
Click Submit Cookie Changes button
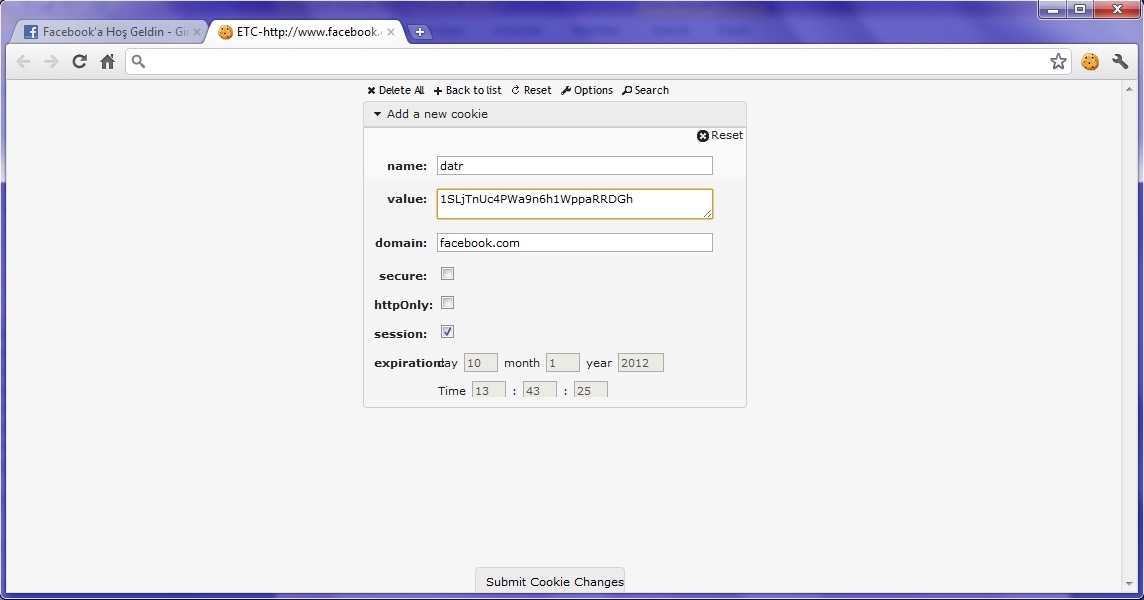[x=554, y=581]
